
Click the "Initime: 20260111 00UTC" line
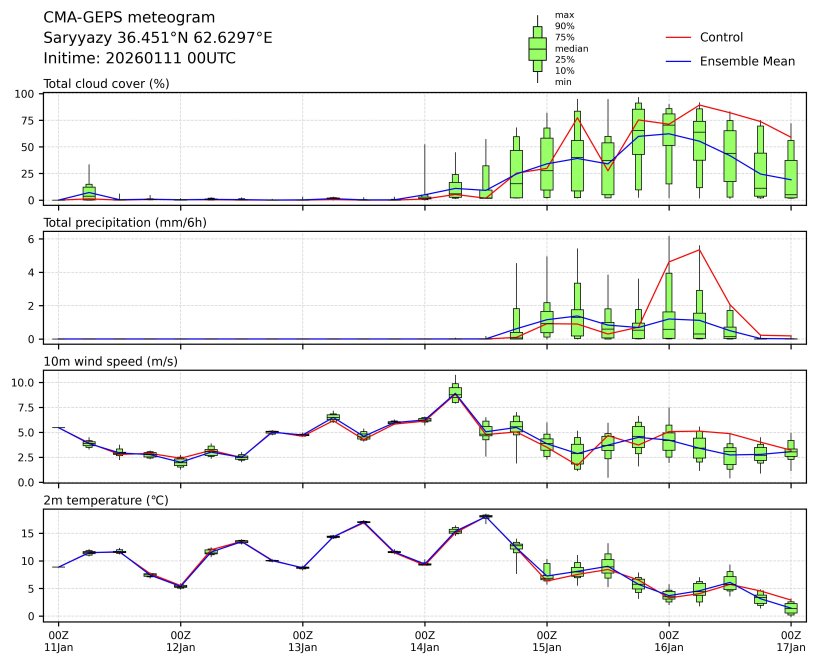pyautogui.click(x=139, y=58)
